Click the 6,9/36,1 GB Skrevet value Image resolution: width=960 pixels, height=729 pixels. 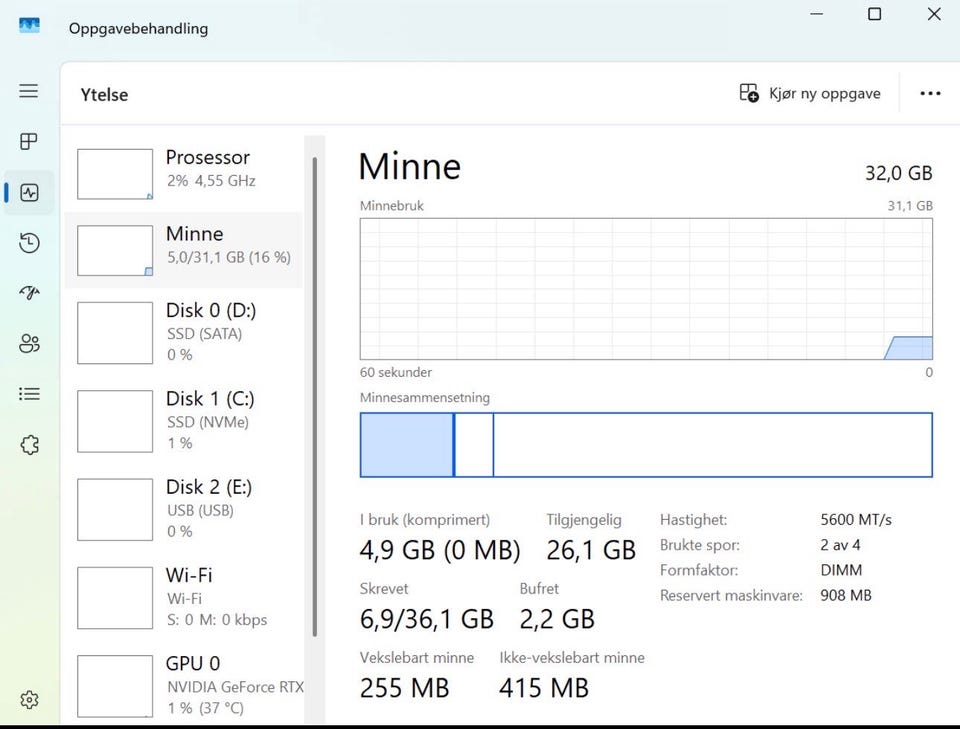click(x=427, y=619)
